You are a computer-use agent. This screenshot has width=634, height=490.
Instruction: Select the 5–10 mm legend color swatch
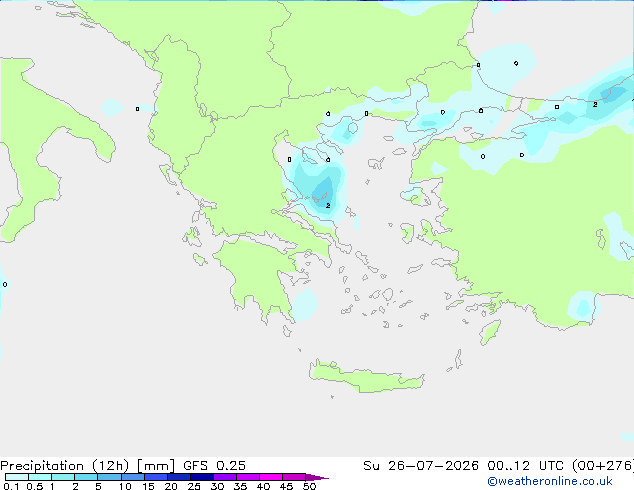point(110,477)
